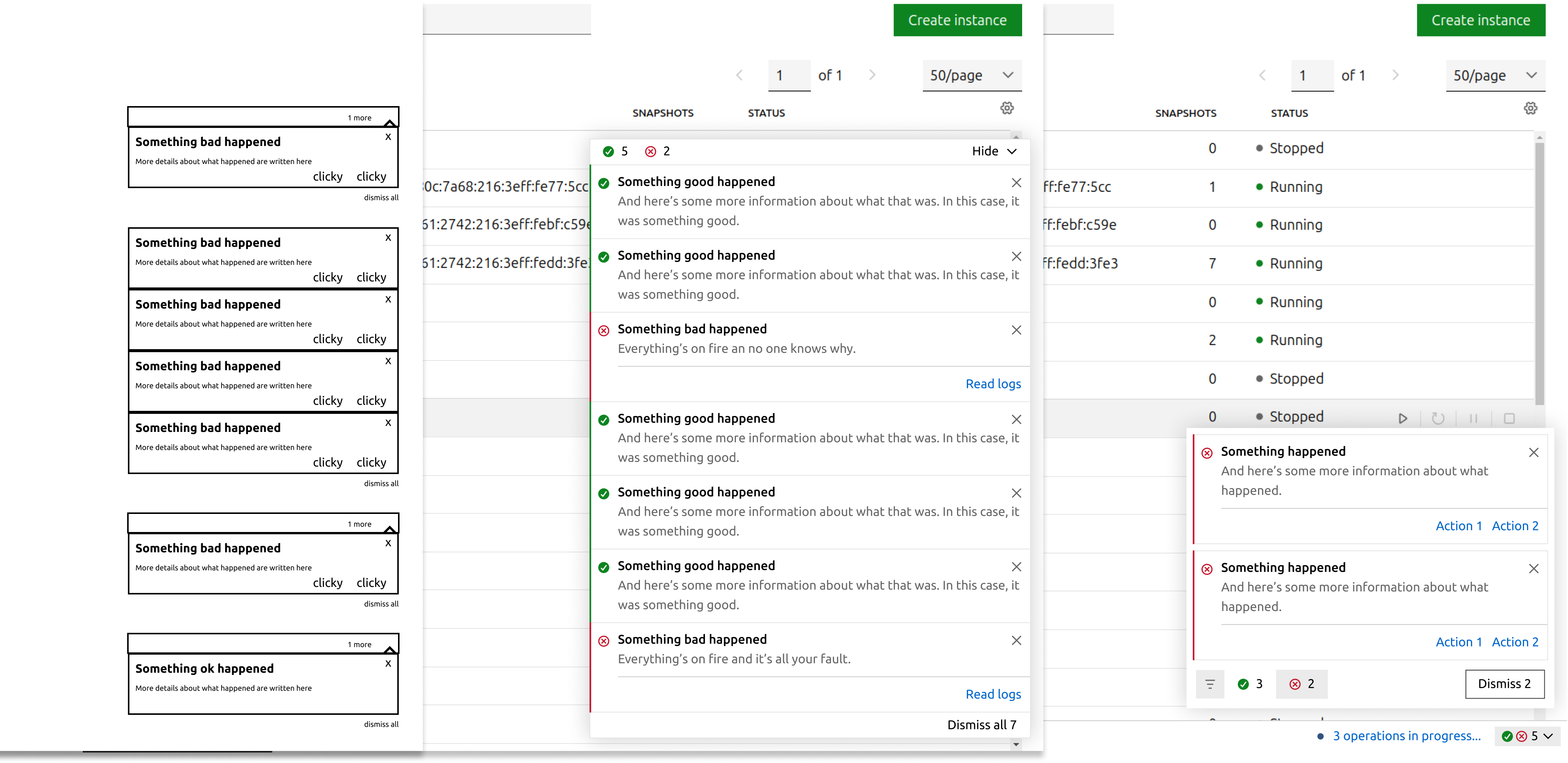Click Action 2 in the first 'Something happened' notification
This screenshot has height=763, width=1568.
point(1515,526)
